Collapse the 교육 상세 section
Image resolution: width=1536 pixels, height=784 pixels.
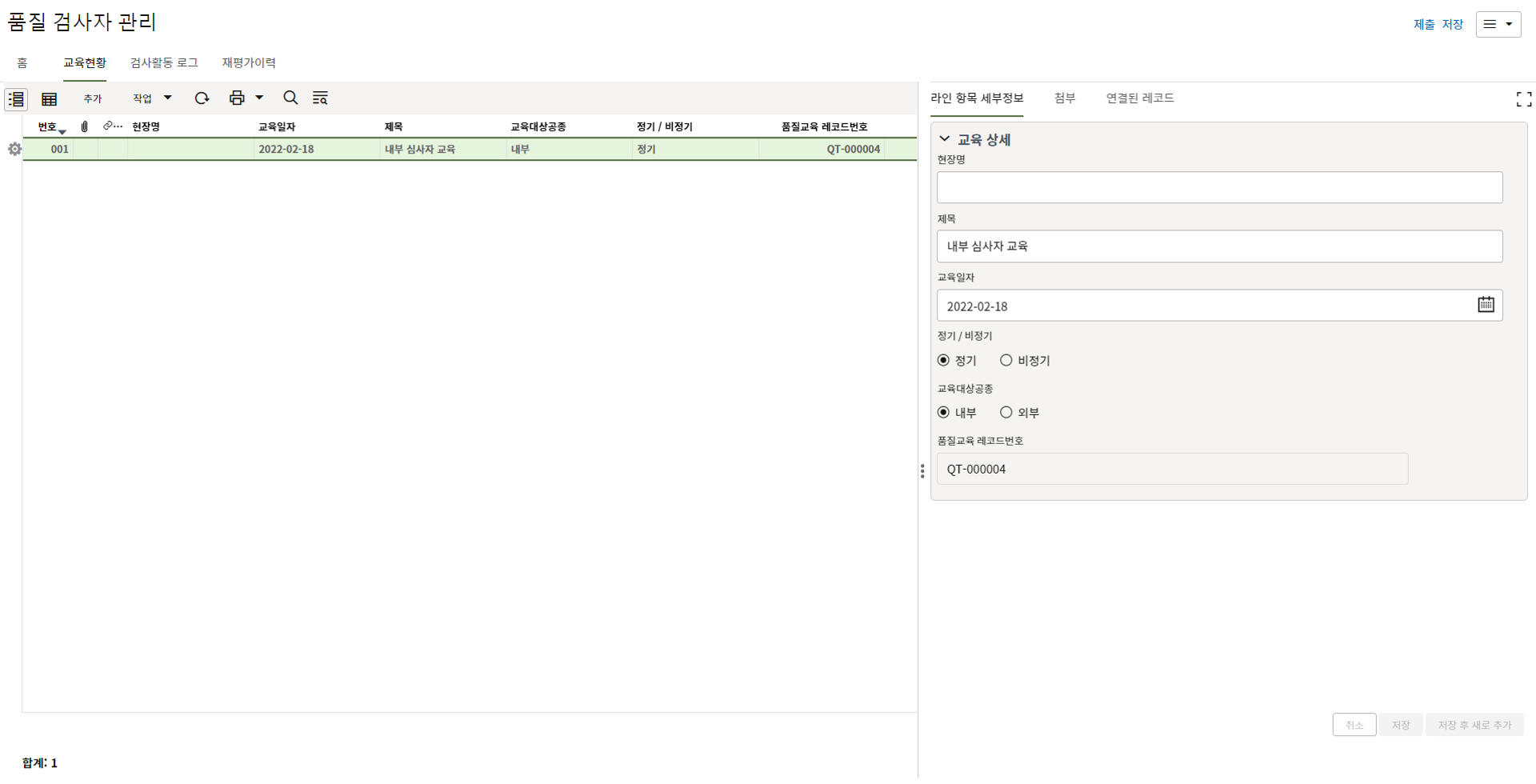pyautogui.click(x=945, y=139)
